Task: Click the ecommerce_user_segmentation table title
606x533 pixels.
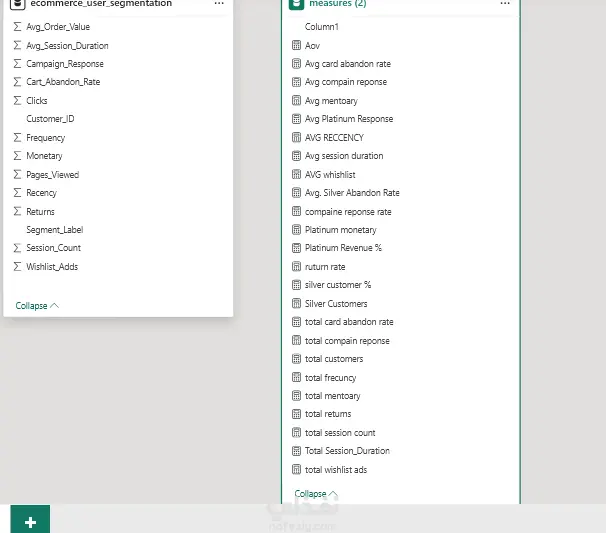Action: pos(101,3)
